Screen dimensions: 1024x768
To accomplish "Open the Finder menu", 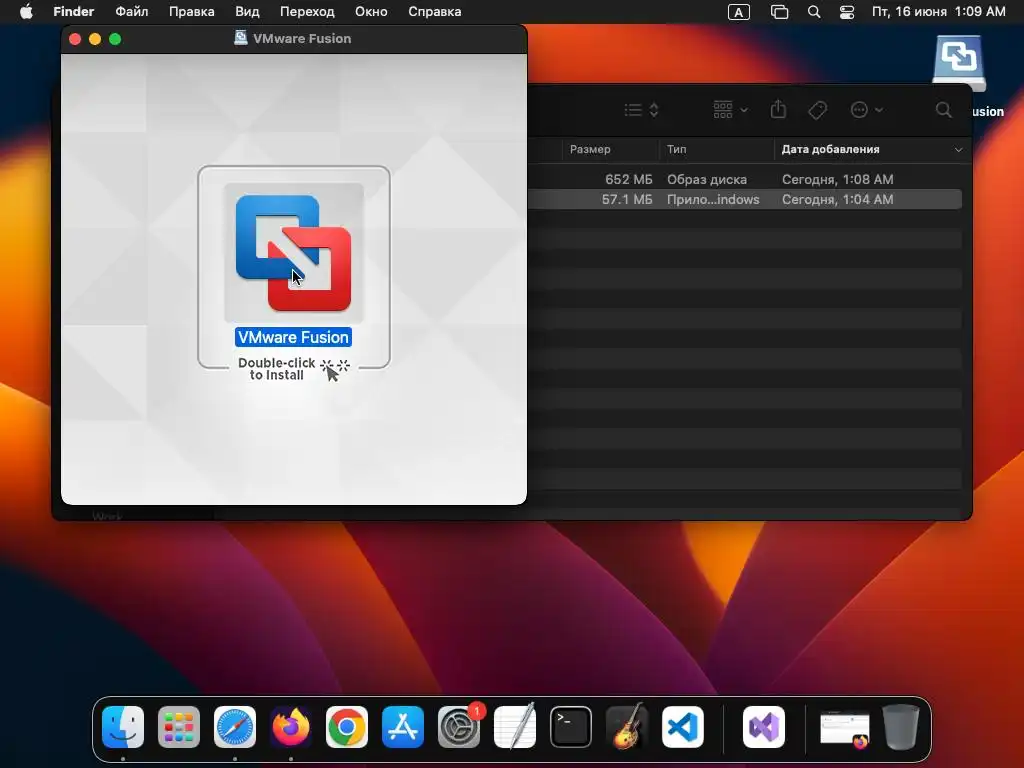I will click(x=74, y=12).
